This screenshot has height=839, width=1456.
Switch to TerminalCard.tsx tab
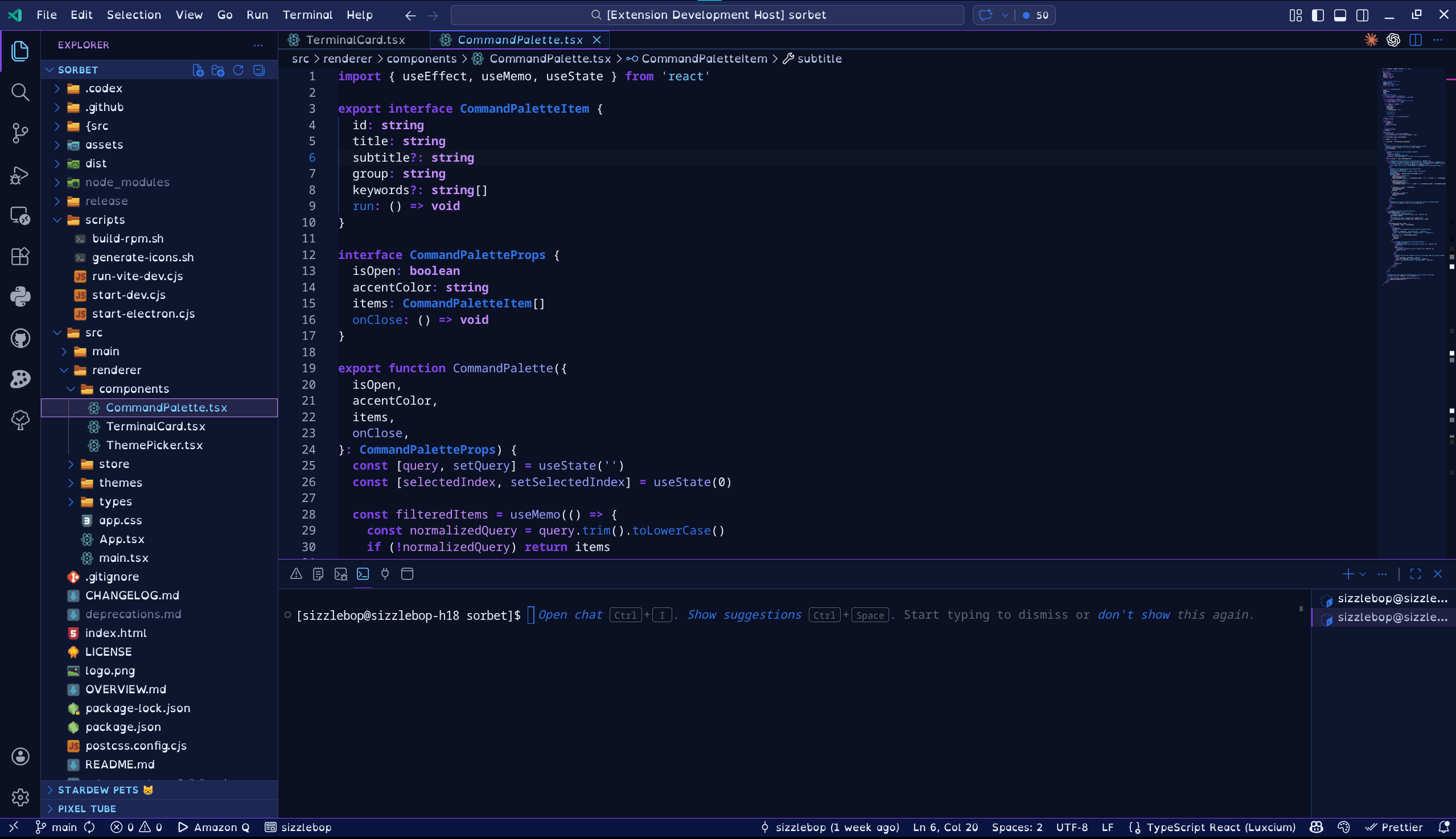(x=355, y=40)
